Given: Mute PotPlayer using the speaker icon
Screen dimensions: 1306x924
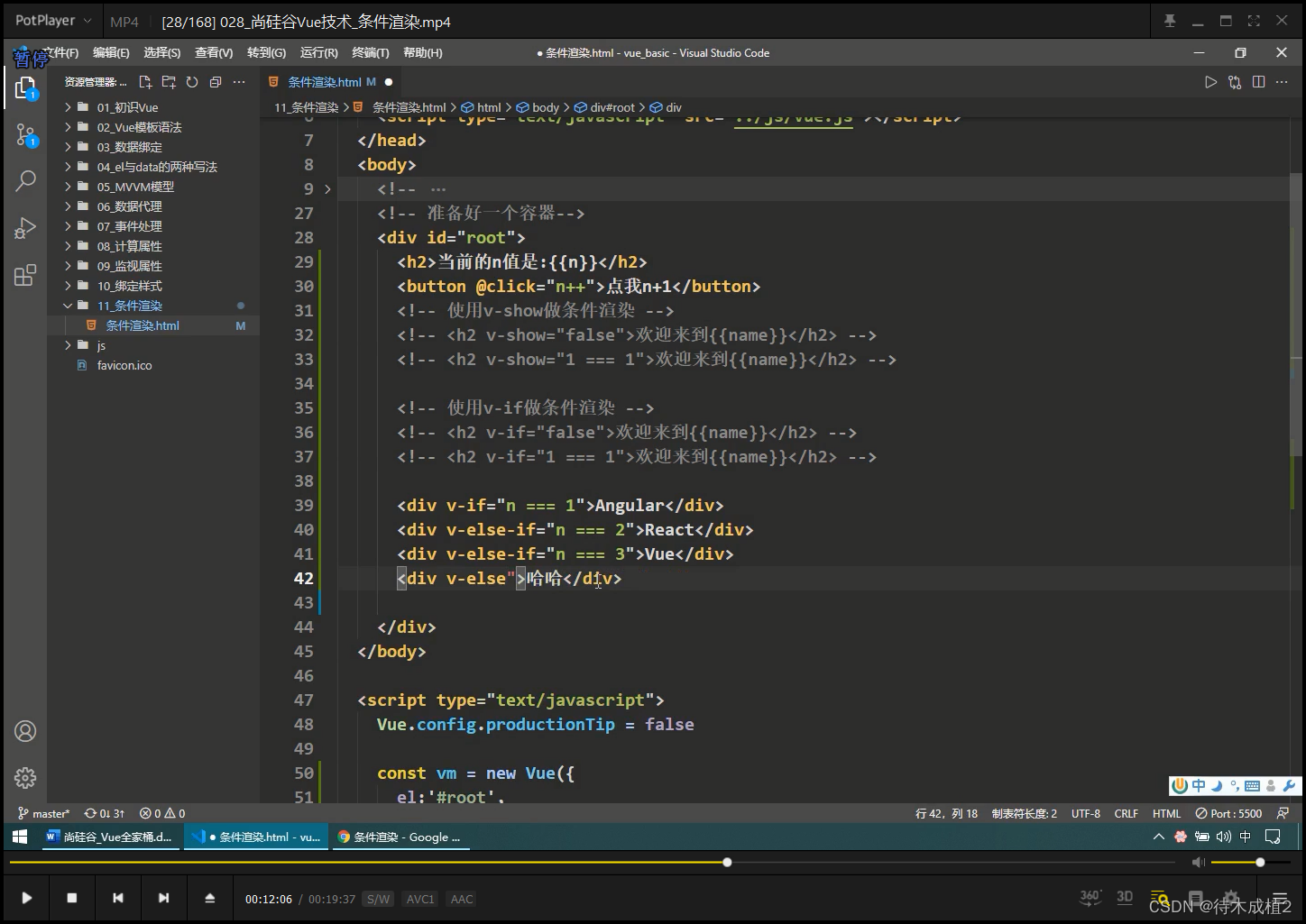Looking at the screenshot, I should tap(1198, 863).
